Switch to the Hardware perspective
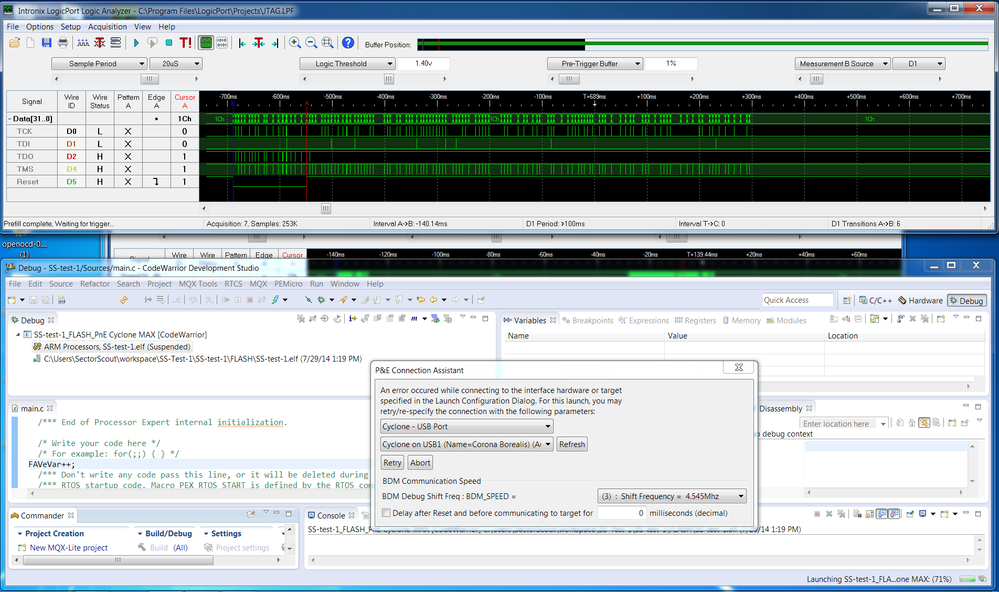This screenshot has width=999, height=592. point(921,301)
